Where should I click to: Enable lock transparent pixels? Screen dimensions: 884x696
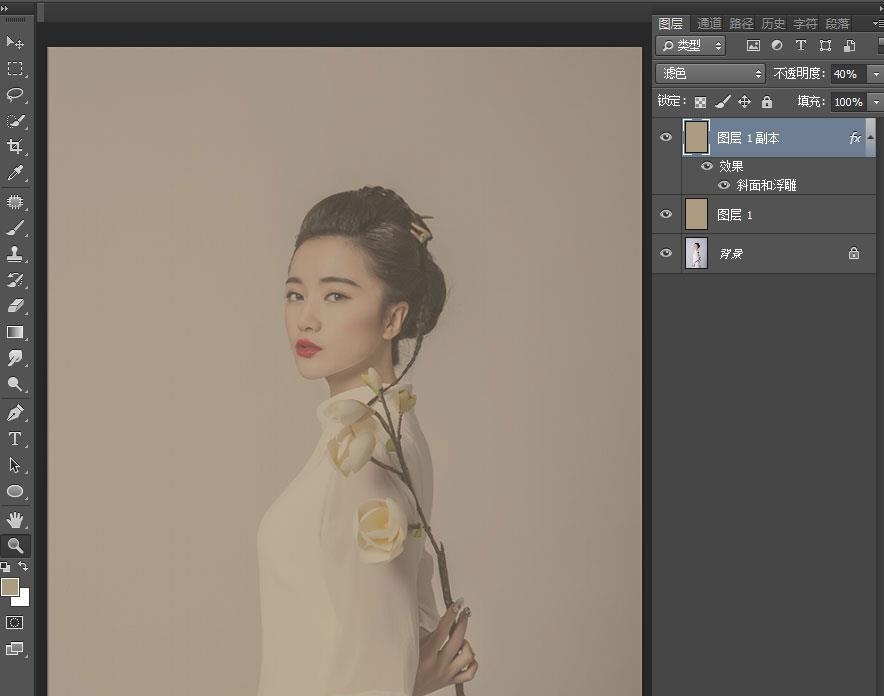[702, 101]
